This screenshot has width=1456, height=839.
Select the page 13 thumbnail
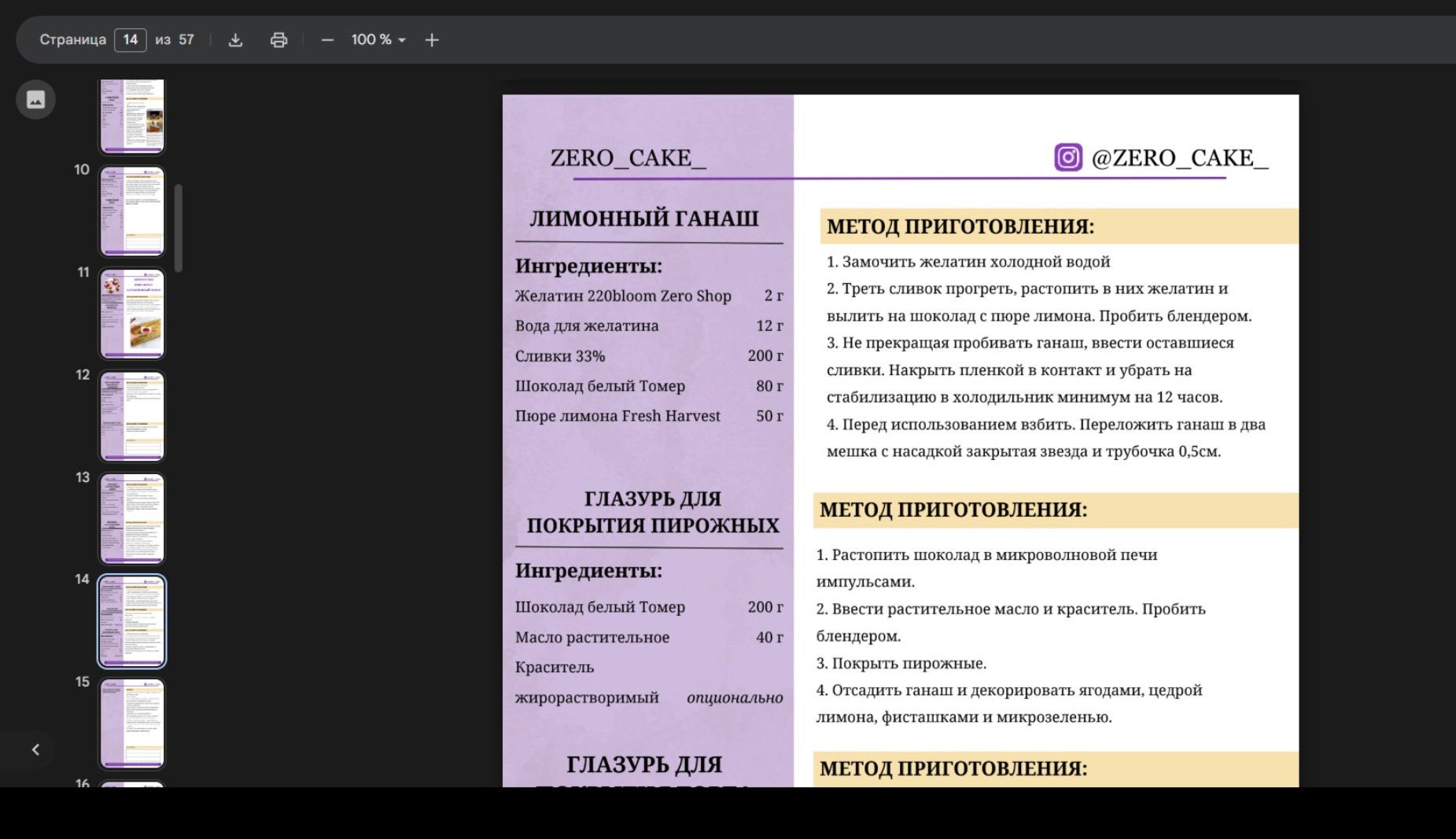132,518
